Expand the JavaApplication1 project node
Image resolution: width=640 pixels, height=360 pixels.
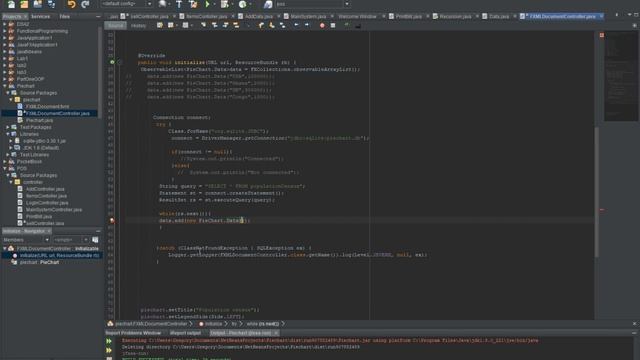pyautogui.click(x=4, y=38)
